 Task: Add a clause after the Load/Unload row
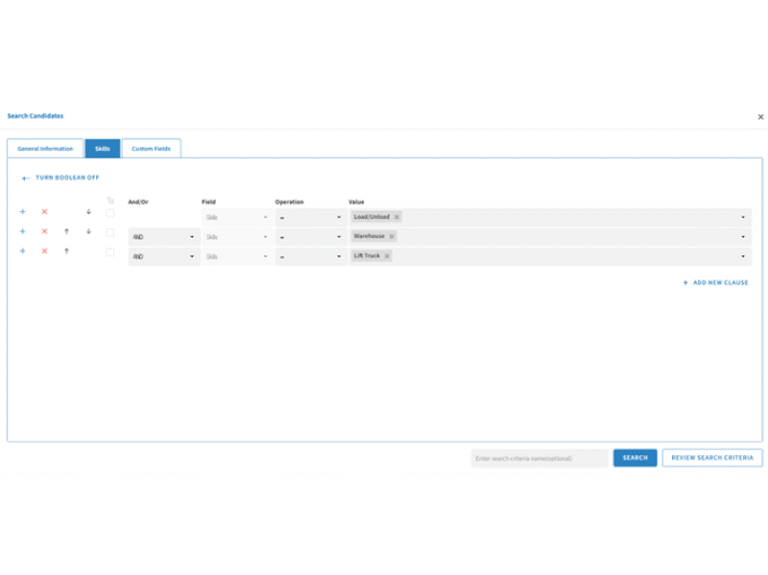pyautogui.click(x=23, y=212)
